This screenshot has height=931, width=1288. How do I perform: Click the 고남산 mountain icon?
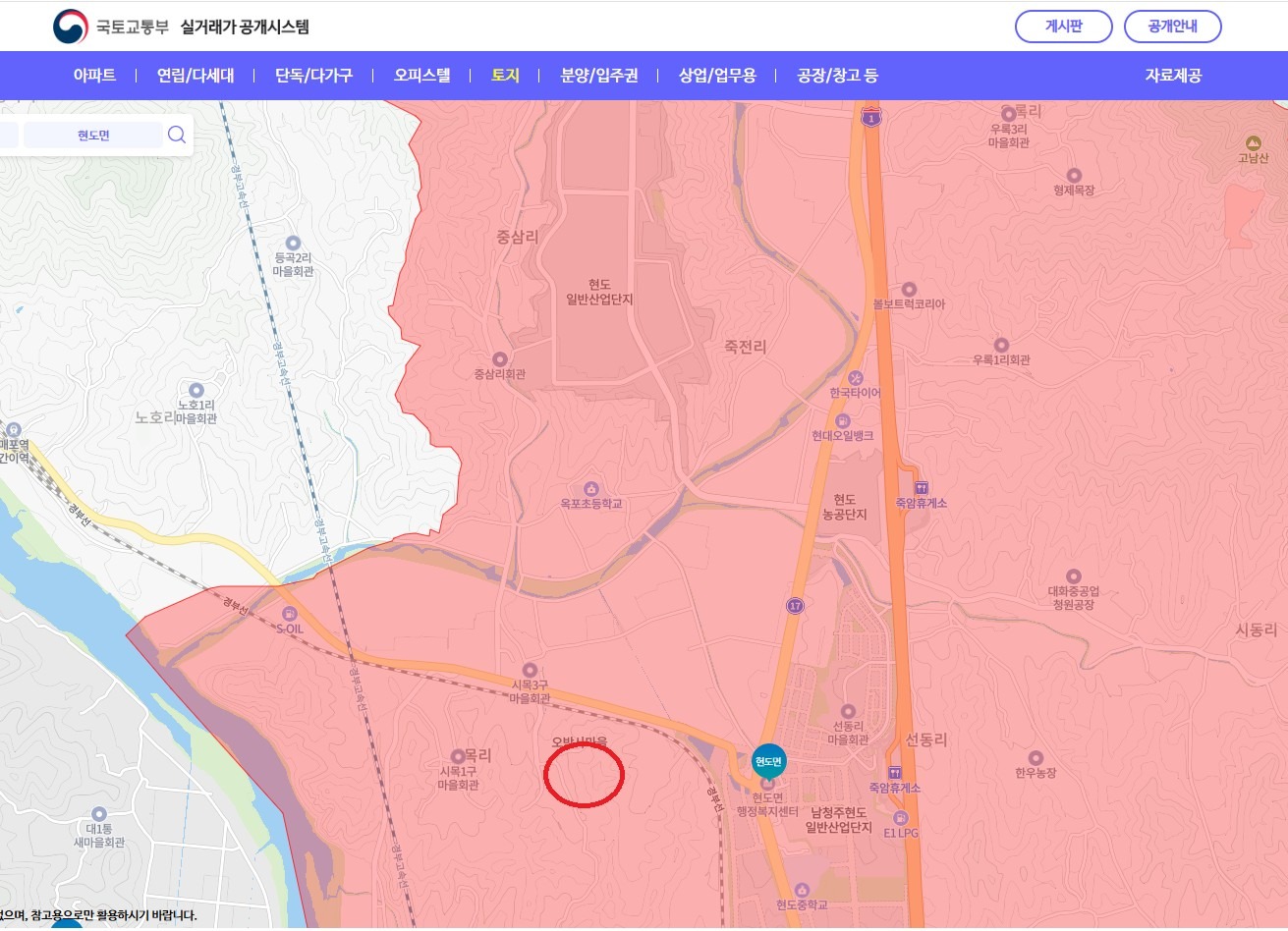pyautogui.click(x=1253, y=143)
